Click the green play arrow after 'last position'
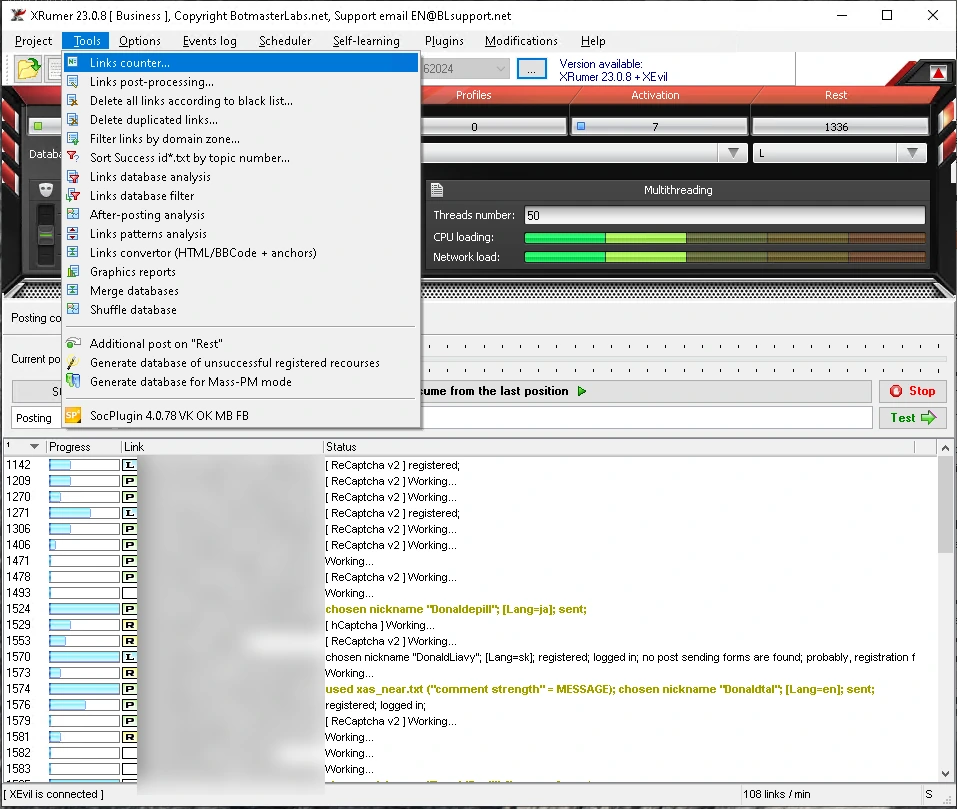Viewport: 957px width, 809px height. (x=582, y=391)
